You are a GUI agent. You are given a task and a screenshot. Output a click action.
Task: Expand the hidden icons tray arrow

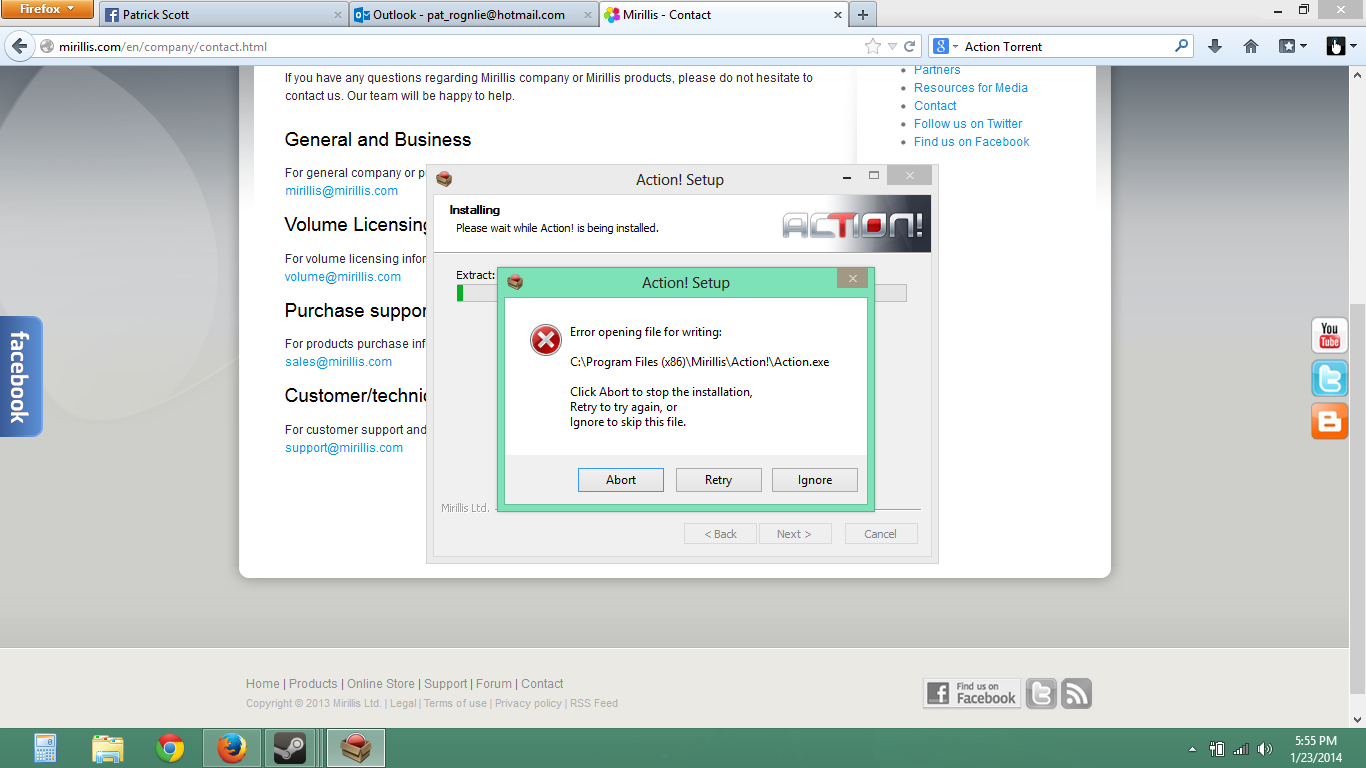1191,747
